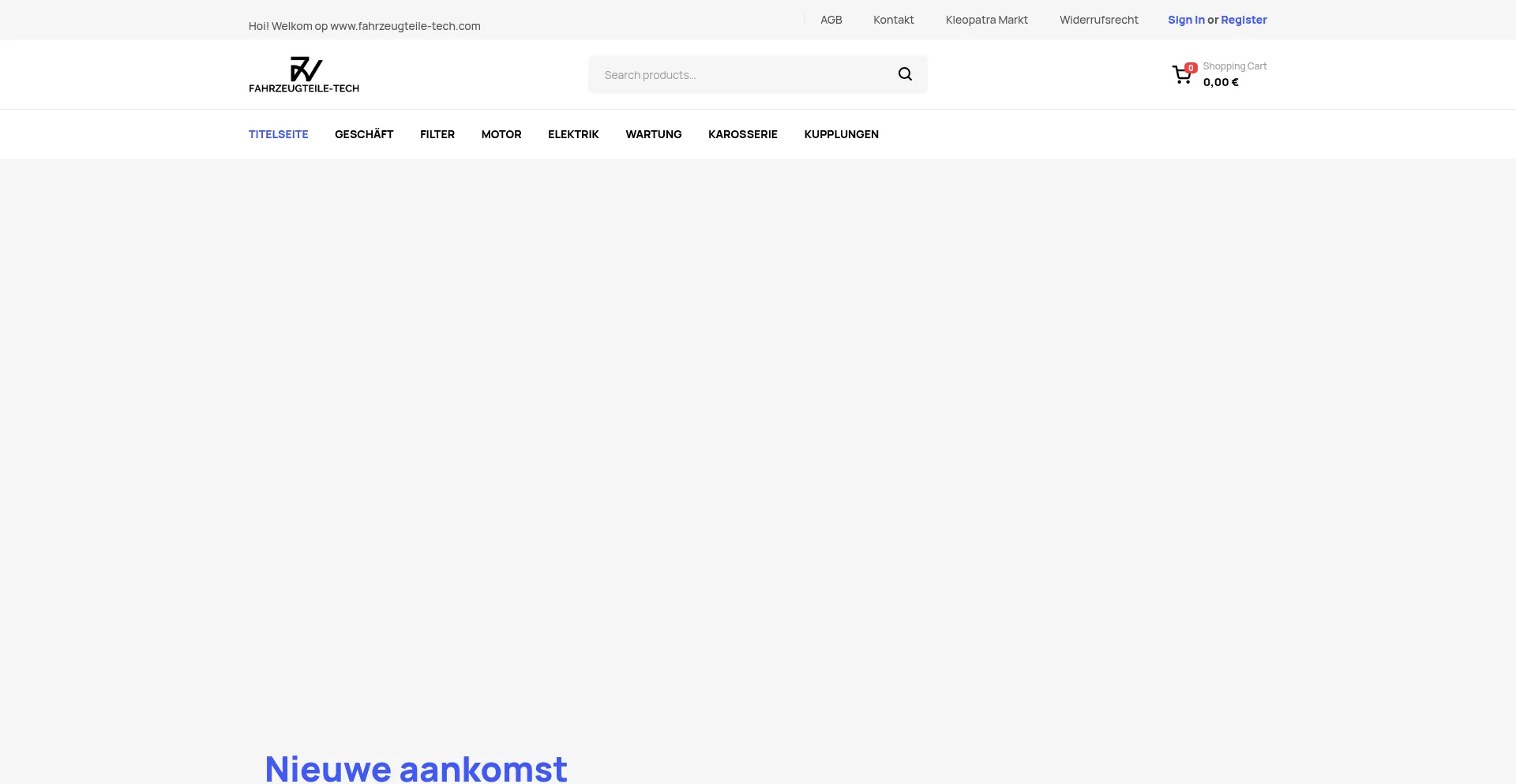1516x784 pixels.
Task: Click the Nieuwe aankomst heading
Action: tap(416, 768)
